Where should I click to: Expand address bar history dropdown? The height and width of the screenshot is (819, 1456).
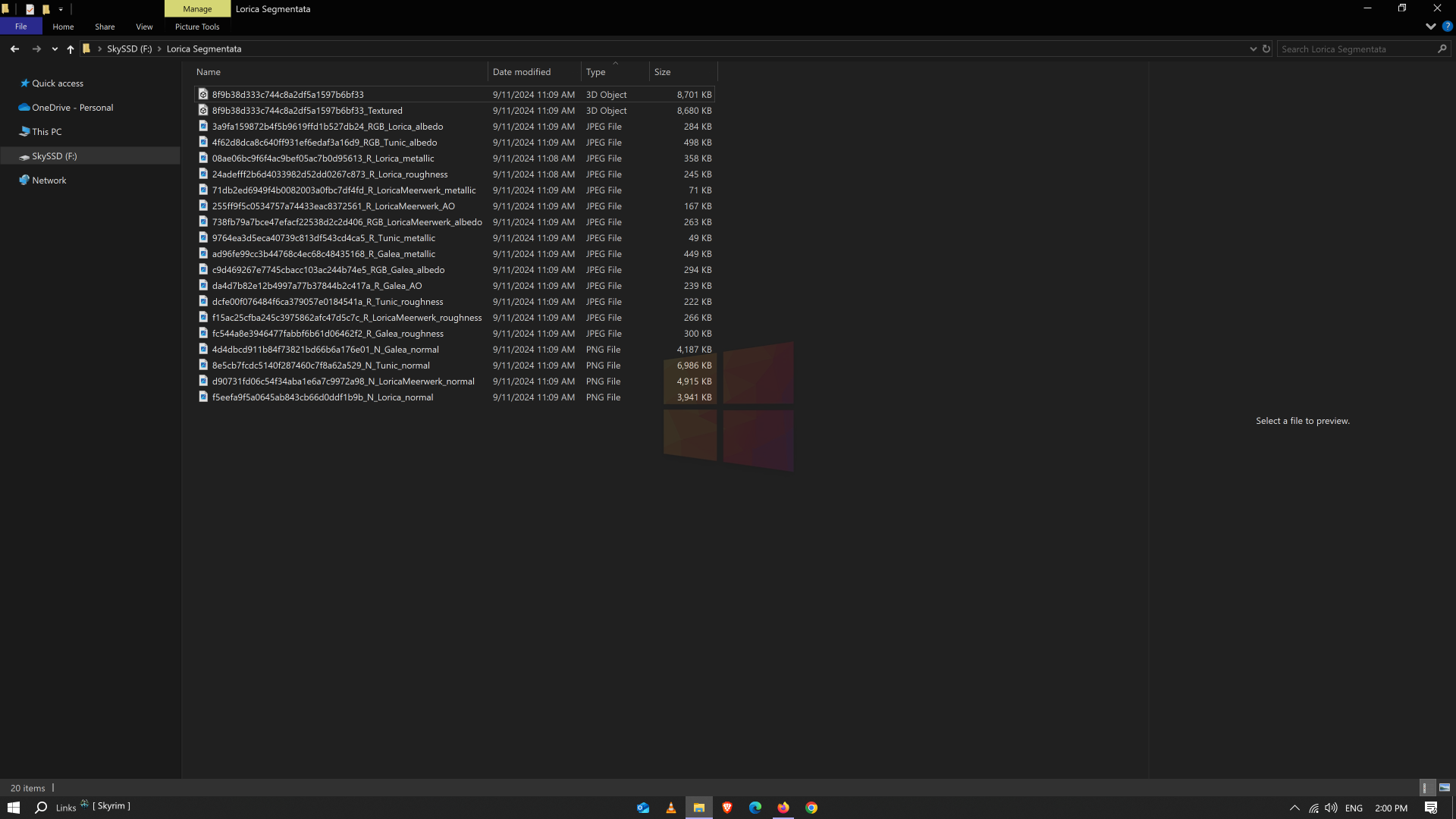1253,49
